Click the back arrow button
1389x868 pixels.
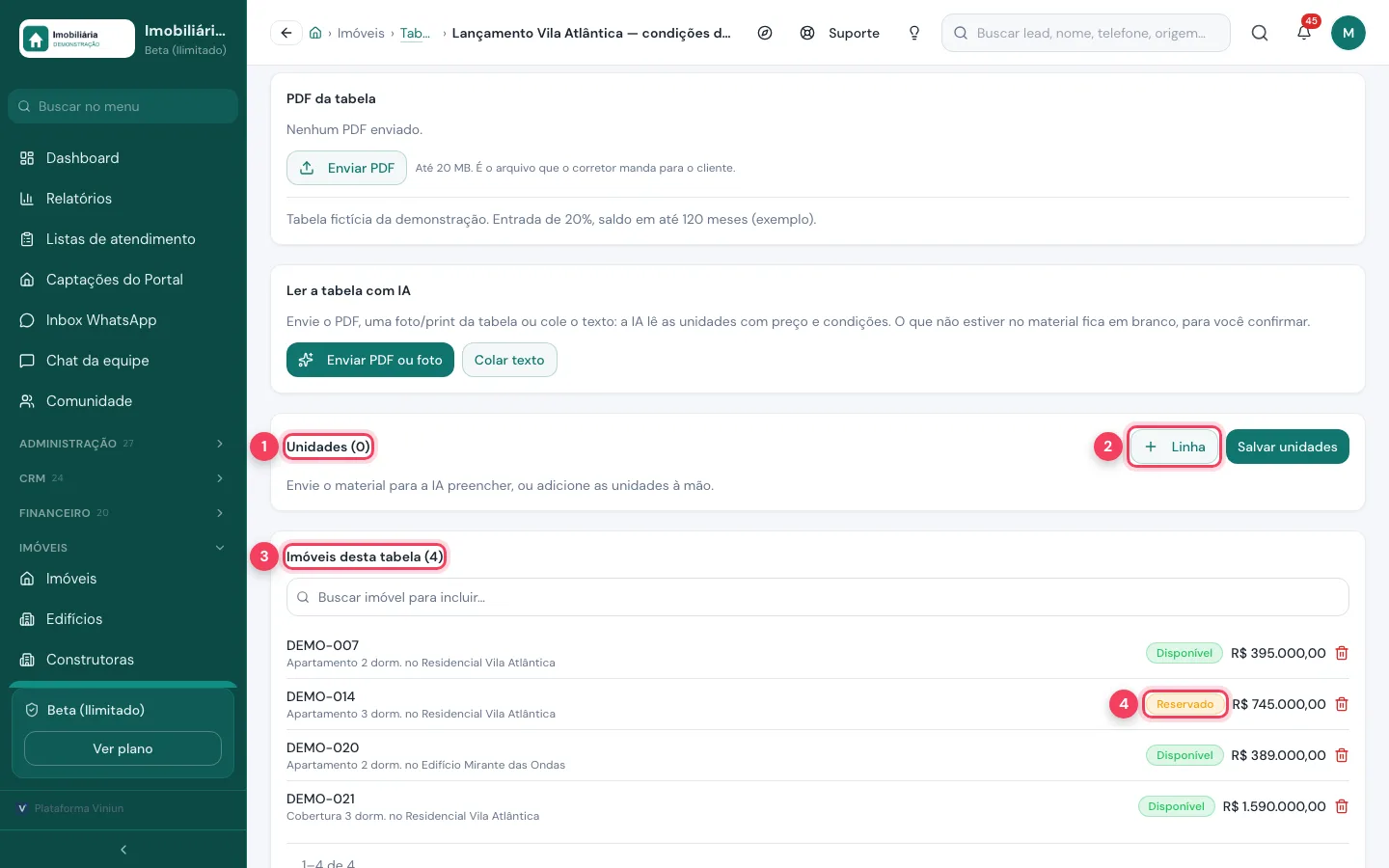point(286,33)
